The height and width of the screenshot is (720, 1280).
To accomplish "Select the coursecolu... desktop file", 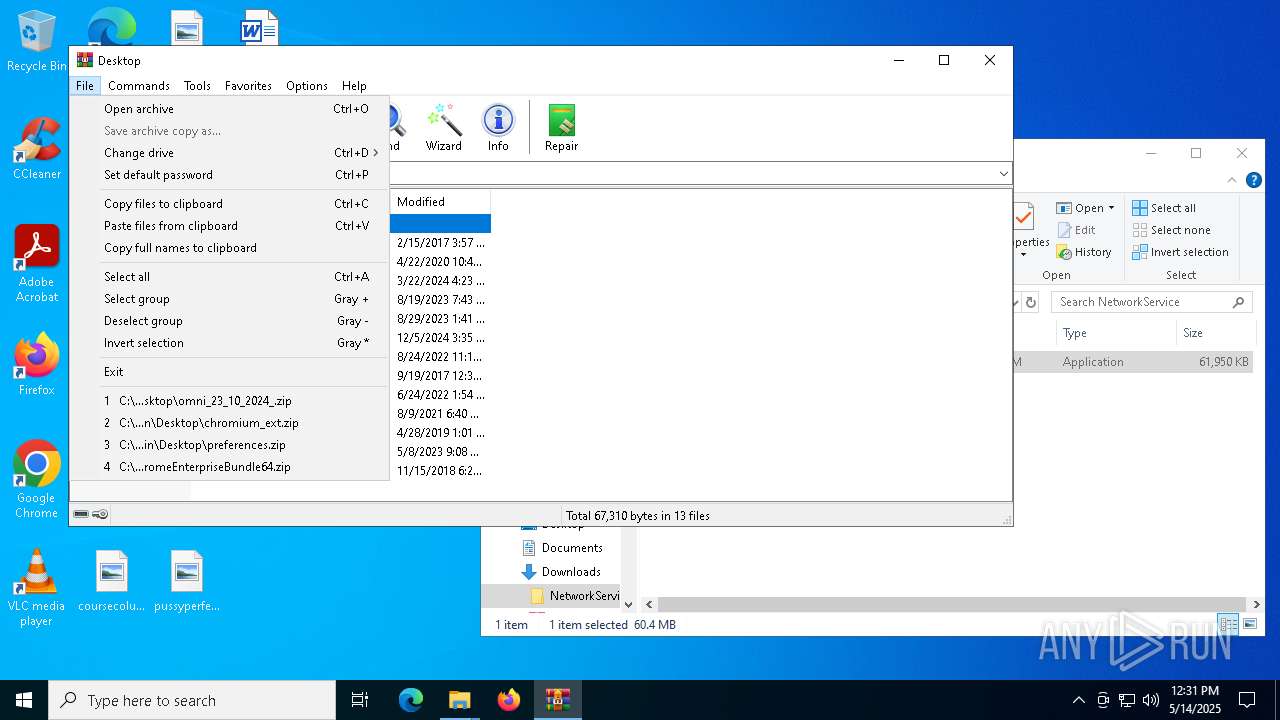I will pos(112,581).
